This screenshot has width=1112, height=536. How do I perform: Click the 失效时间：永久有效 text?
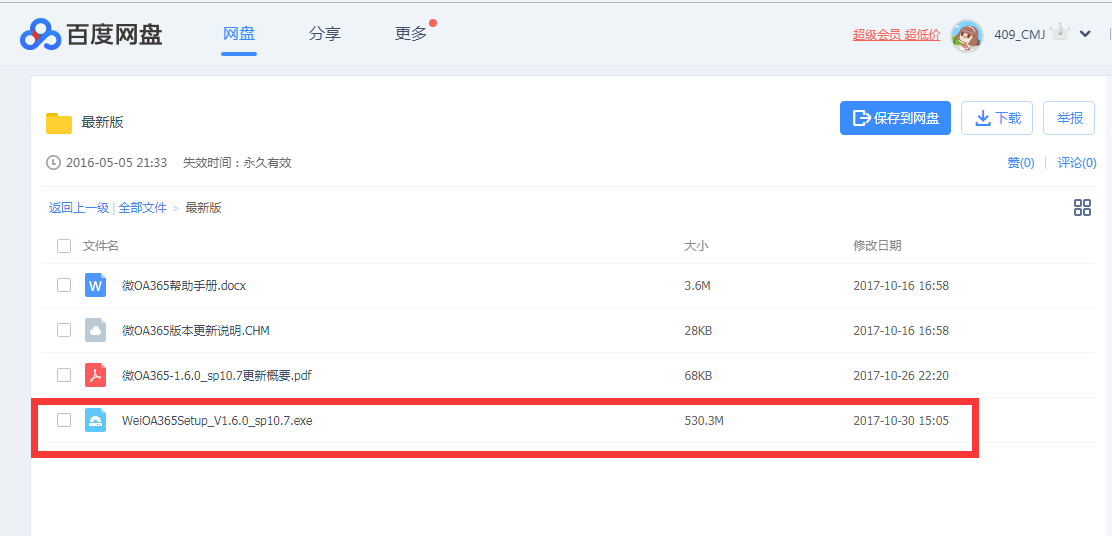[x=238, y=162]
